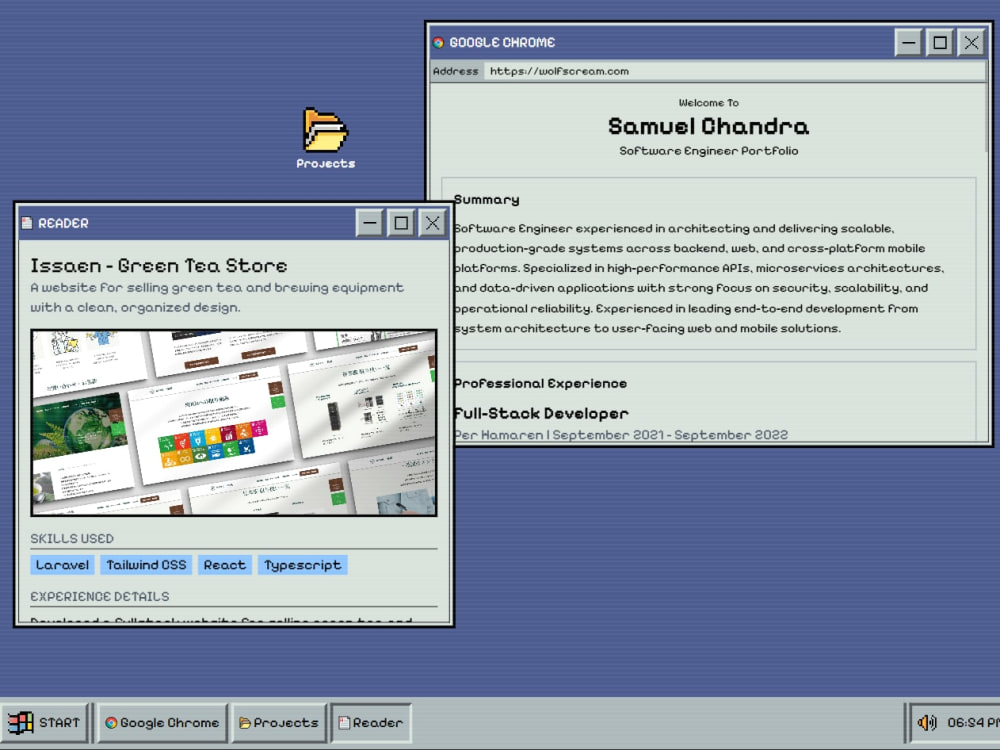Screen dimensions: 1000x750
Task: Switch to Google Chrome in taskbar
Action: pyautogui.click(x=163, y=723)
